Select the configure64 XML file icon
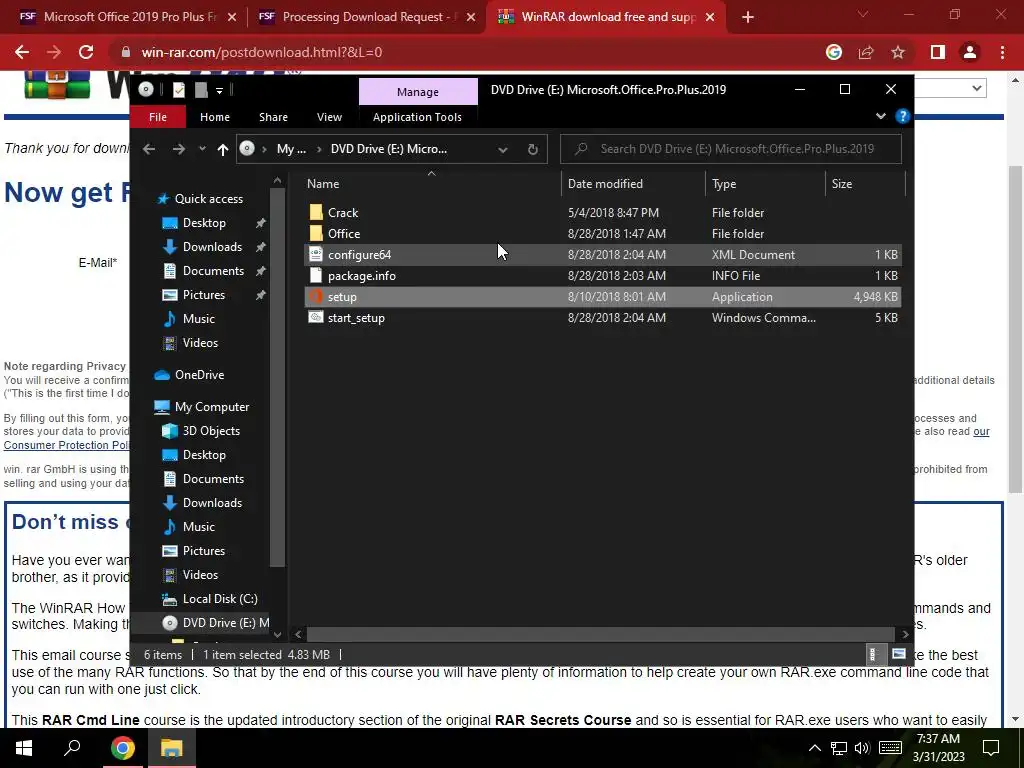Screen dimensions: 1024x768 316,254
